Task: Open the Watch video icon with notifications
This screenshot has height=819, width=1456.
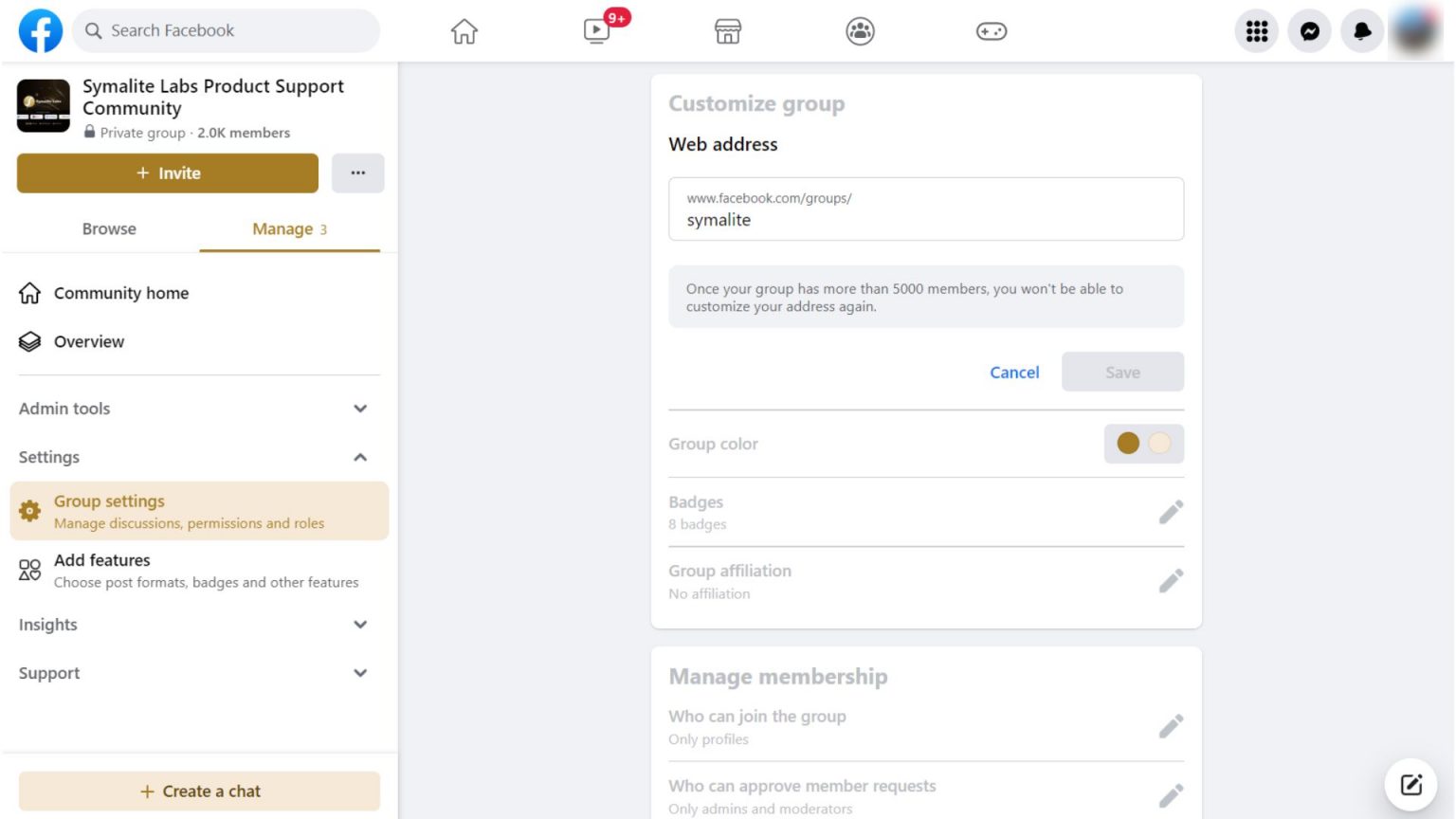Action: tap(596, 31)
